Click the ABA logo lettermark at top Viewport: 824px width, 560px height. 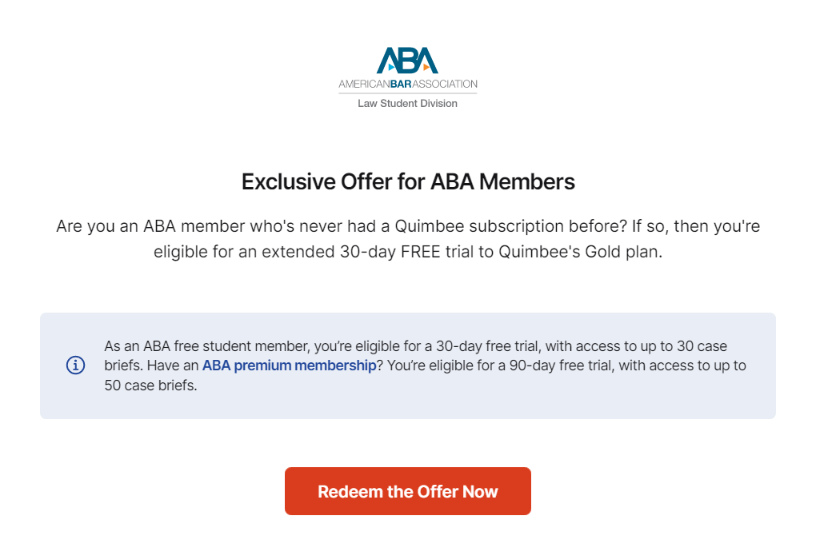point(407,60)
